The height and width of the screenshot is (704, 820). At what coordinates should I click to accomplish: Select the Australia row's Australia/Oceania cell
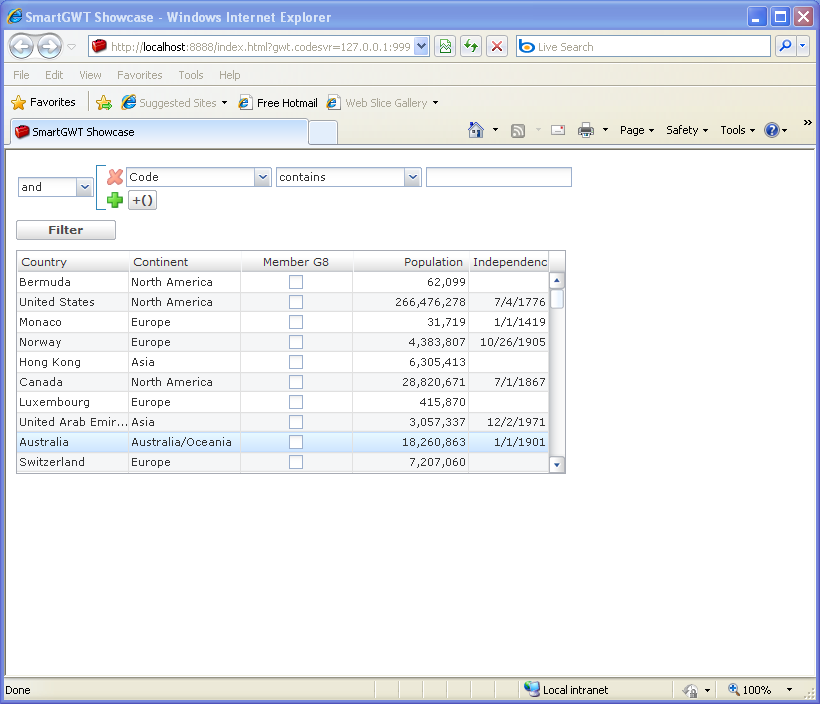185,442
